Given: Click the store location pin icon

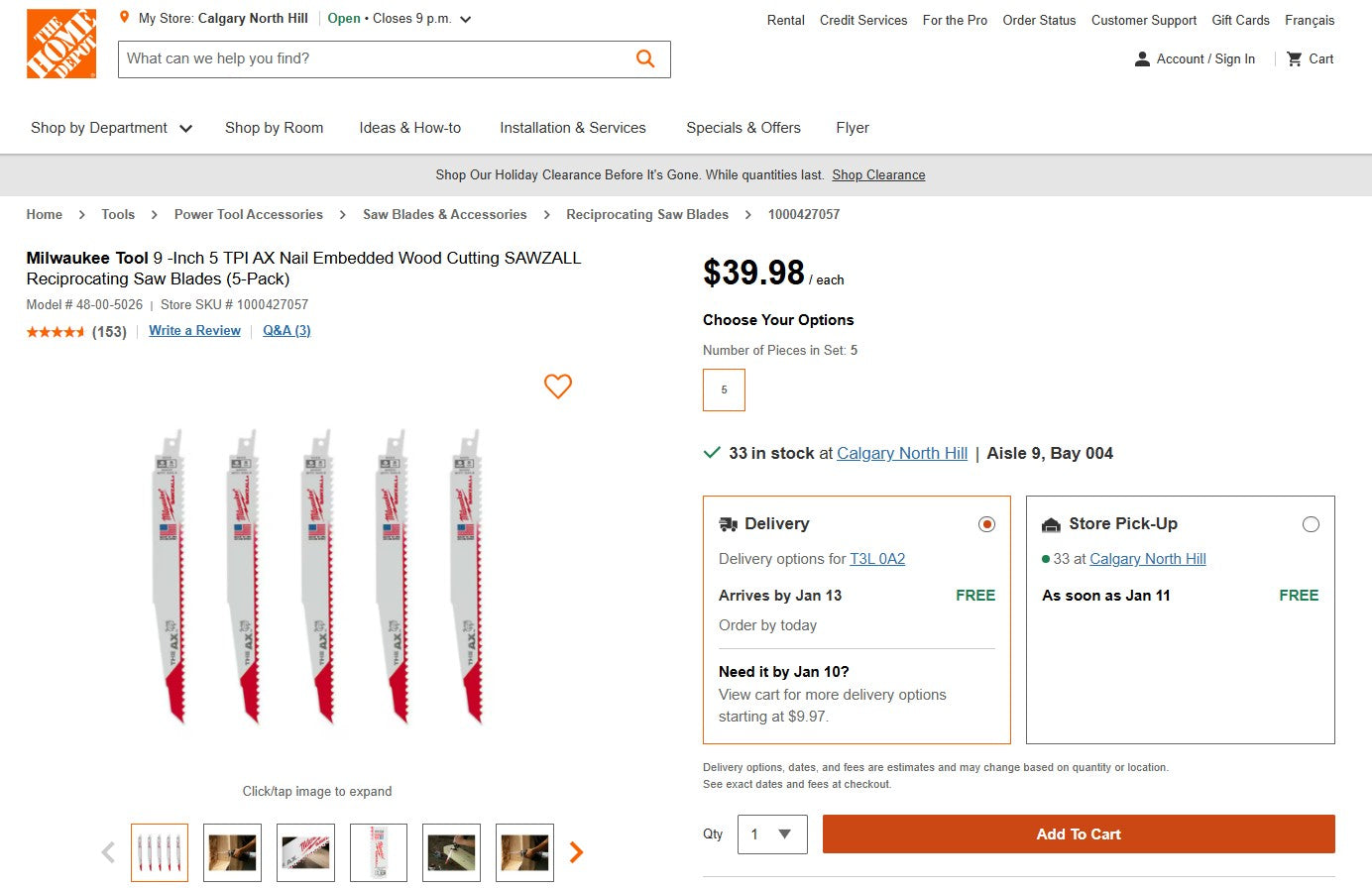Looking at the screenshot, I should tap(123, 17).
